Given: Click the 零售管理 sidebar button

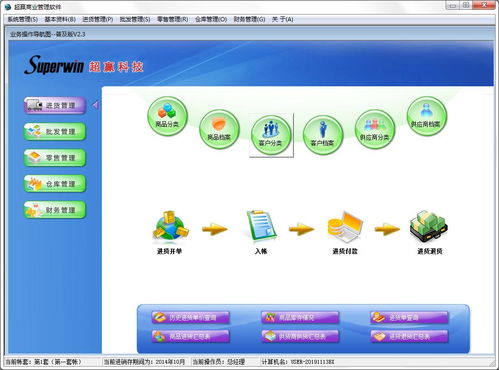Looking at the screenshot, I should coord(55,158).
